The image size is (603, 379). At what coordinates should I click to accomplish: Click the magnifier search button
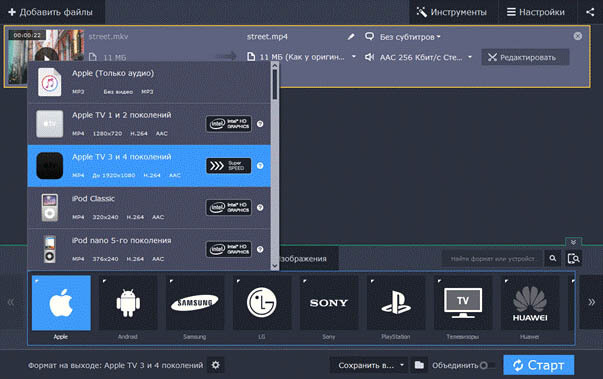pos(553,259)
